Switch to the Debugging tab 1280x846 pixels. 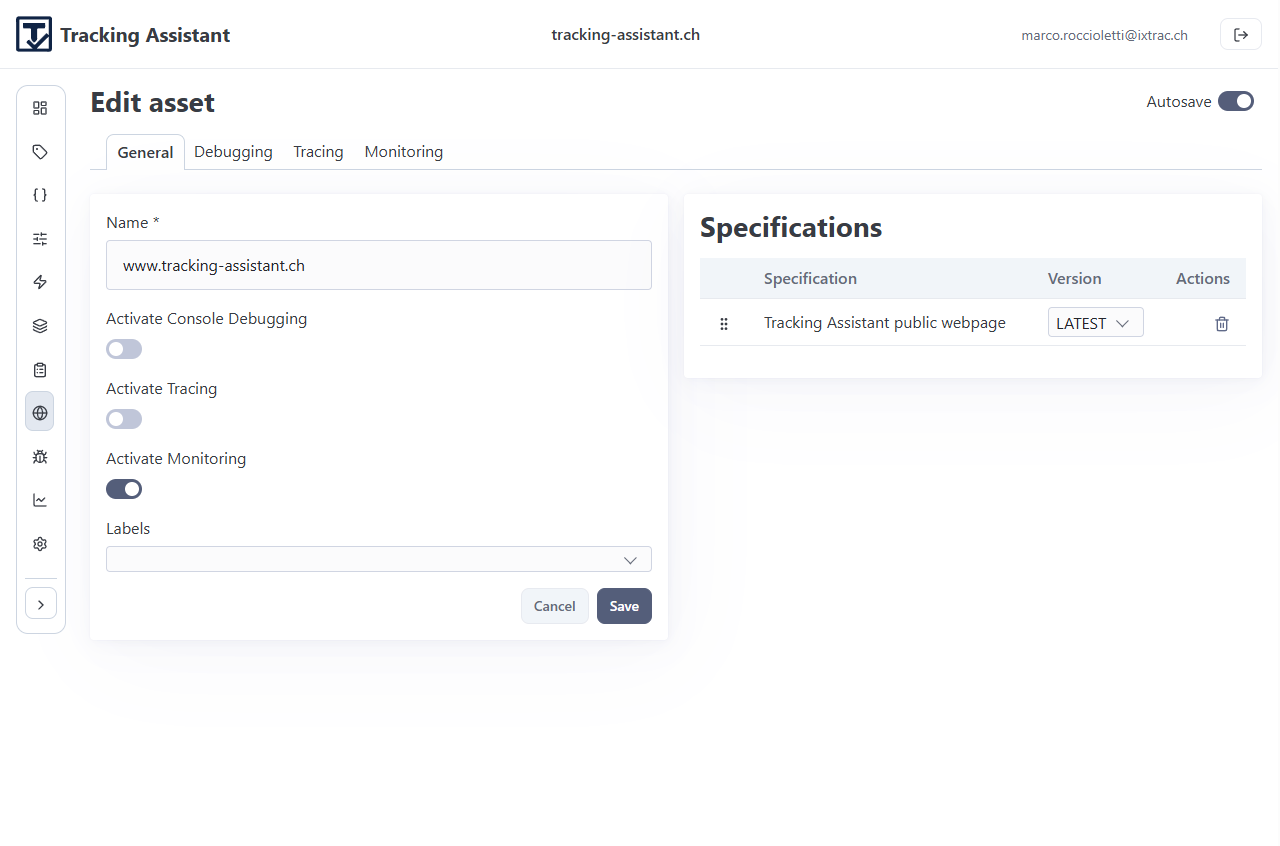click(233, 152)
